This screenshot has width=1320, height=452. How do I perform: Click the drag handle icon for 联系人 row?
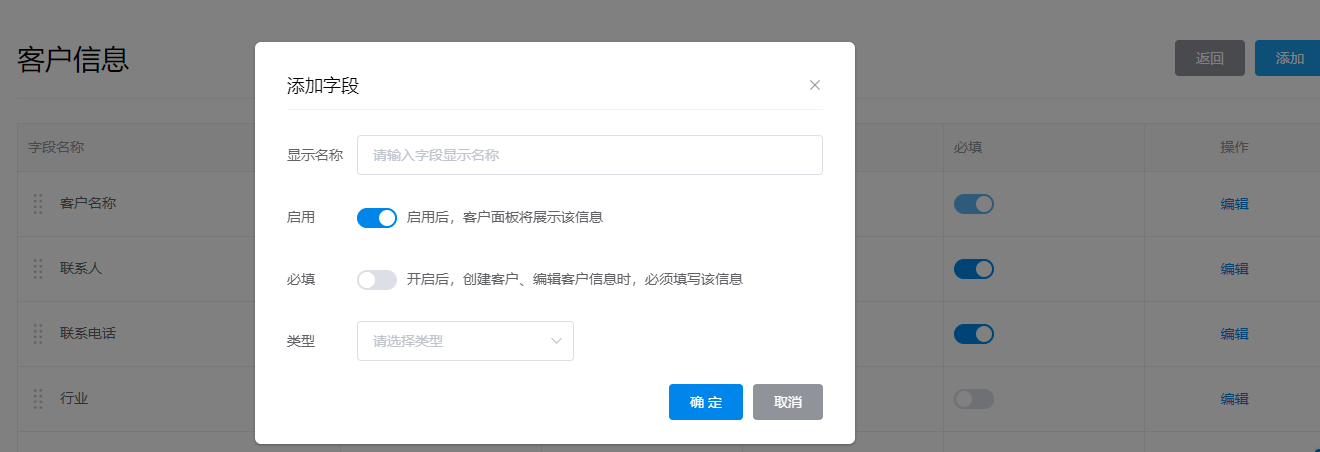(38, 269)
